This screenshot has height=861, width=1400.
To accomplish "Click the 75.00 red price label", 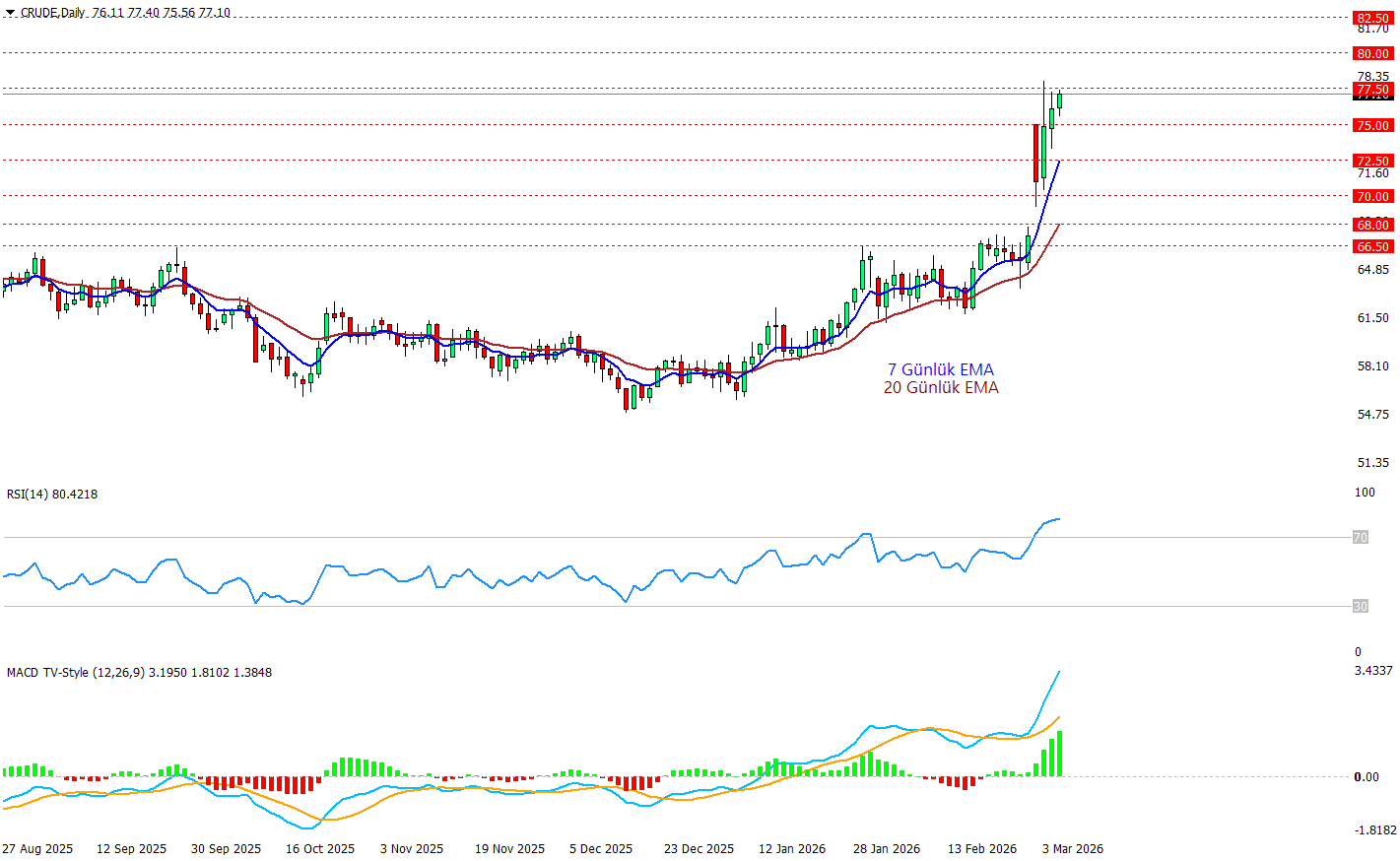I will pos(1371,125).
